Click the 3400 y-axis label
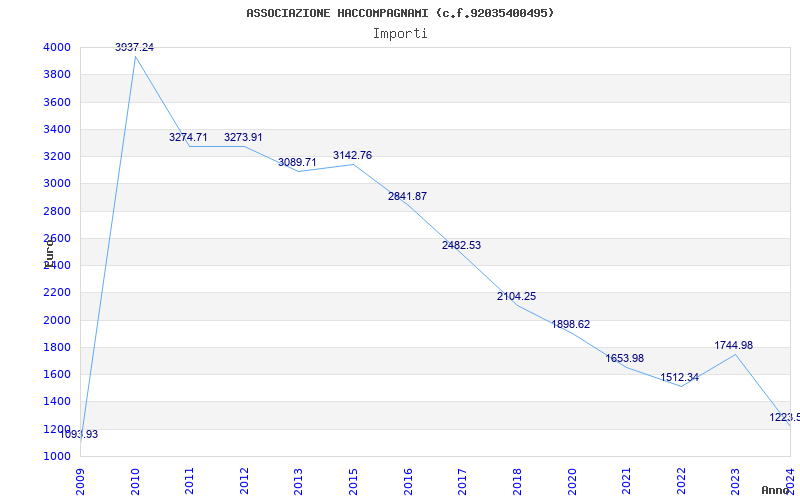This screenshot has width=800, height=500. coord(57,130)
